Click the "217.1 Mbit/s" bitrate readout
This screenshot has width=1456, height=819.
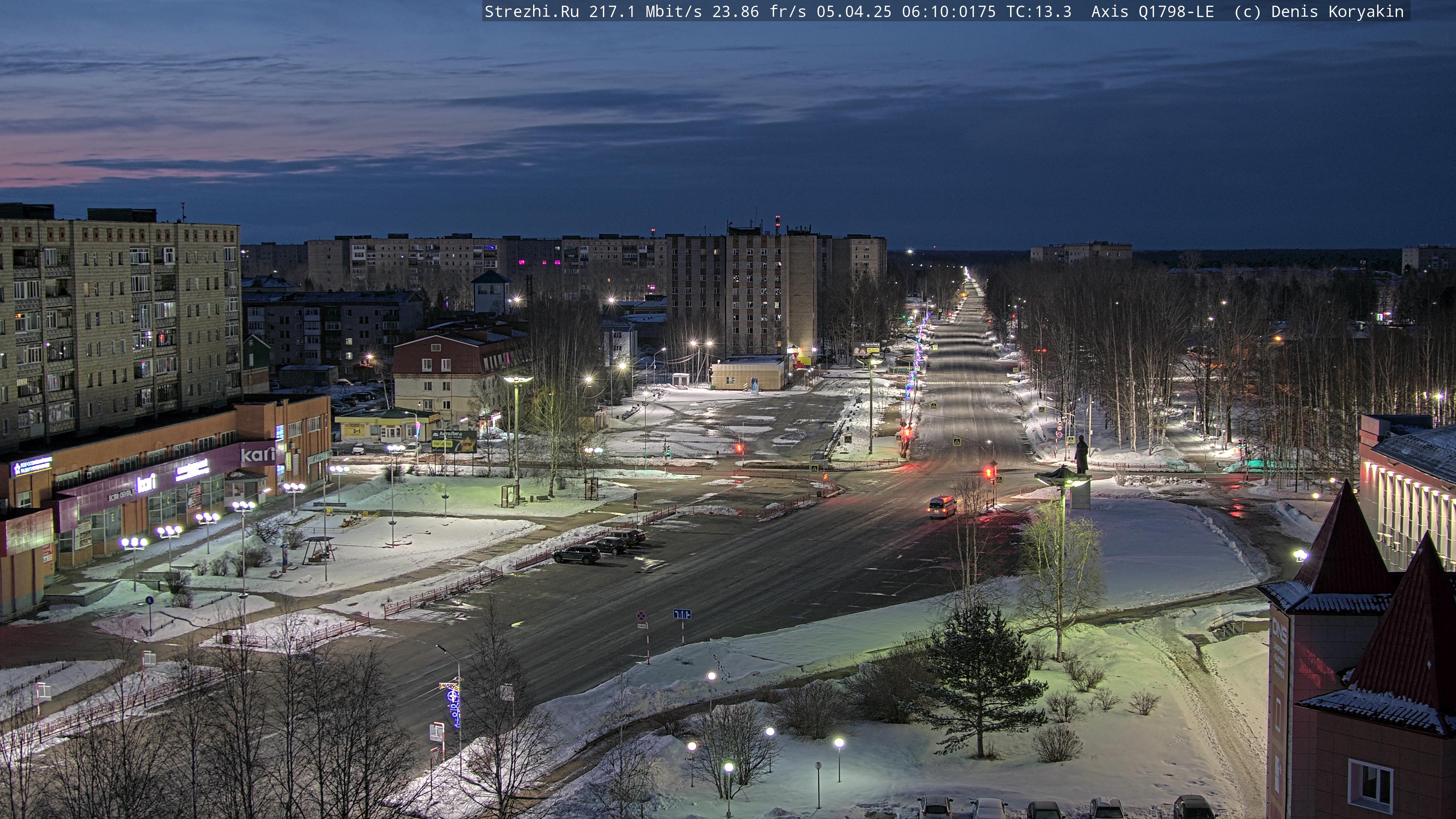tap(645, 11)
